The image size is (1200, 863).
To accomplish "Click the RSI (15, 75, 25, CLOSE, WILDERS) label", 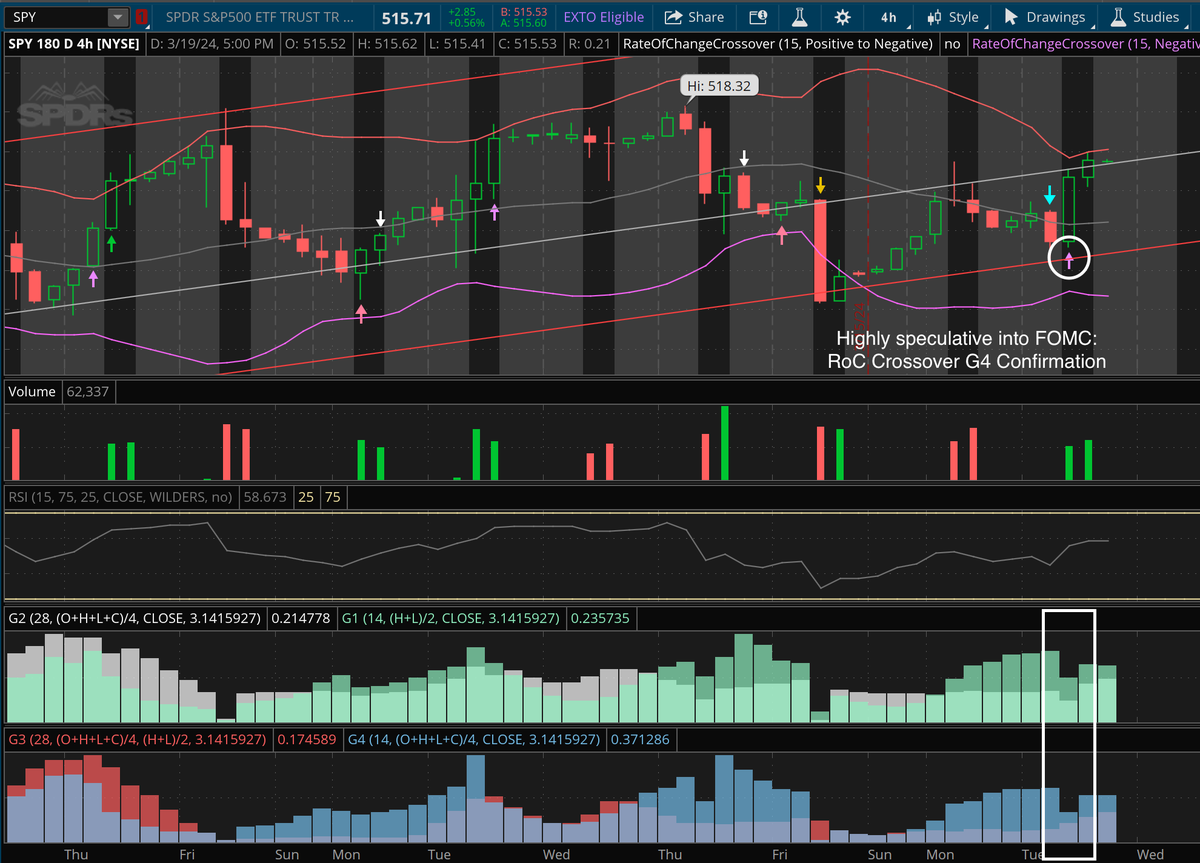I will click(120, 496).
